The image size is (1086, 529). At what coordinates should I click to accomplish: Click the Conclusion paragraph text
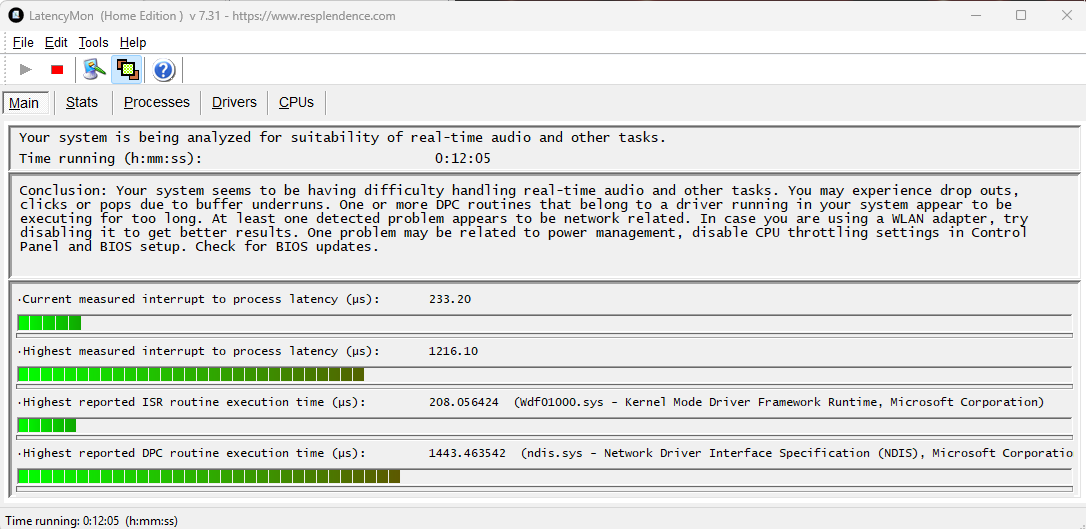(524, 218)
